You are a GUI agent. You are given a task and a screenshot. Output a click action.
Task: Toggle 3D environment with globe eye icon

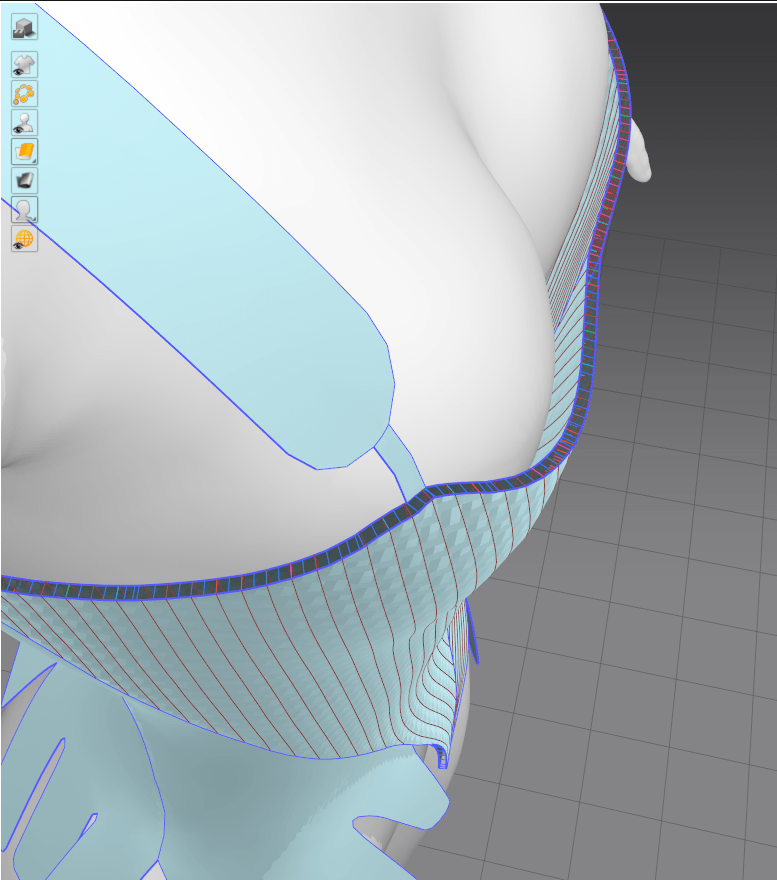coord(24,239)
